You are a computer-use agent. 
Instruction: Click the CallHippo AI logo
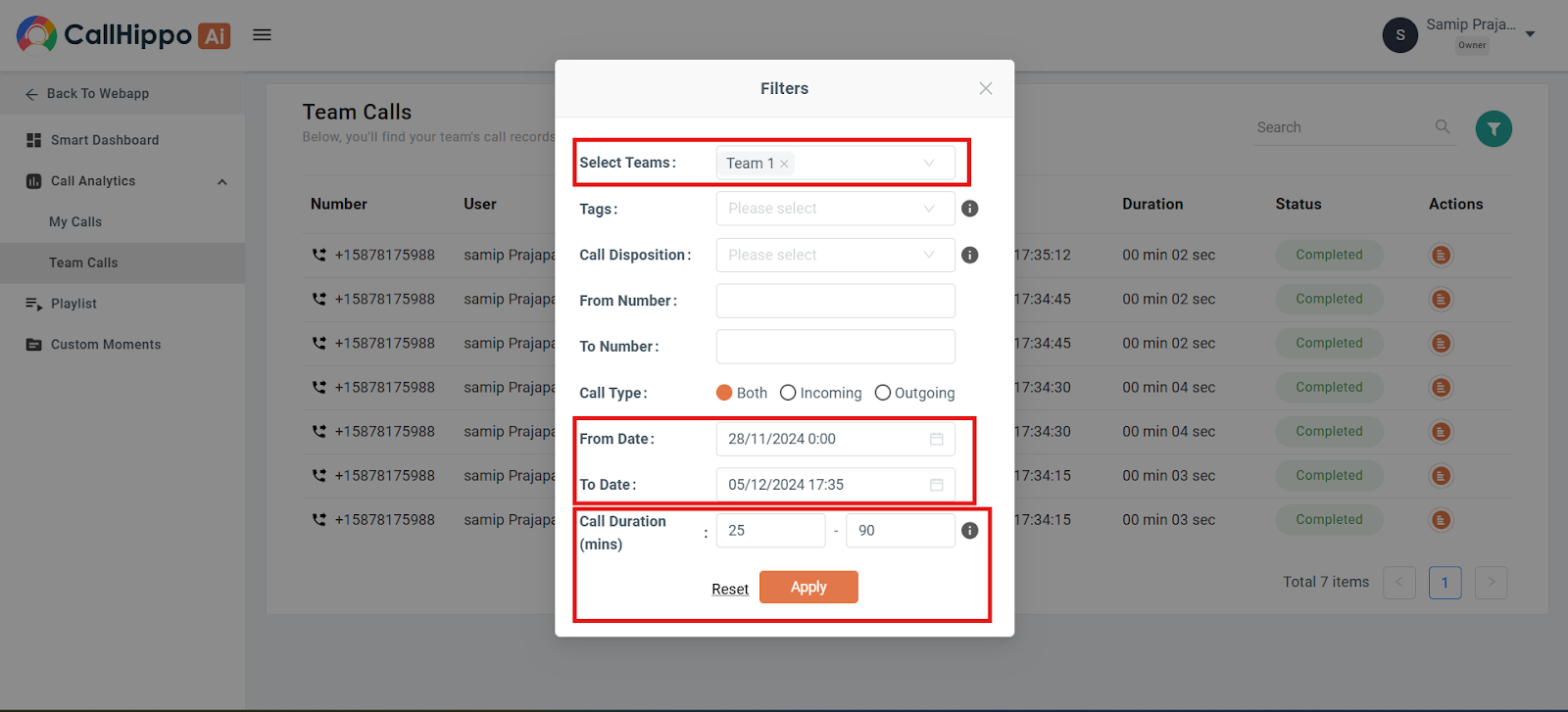tap(123, 35)
